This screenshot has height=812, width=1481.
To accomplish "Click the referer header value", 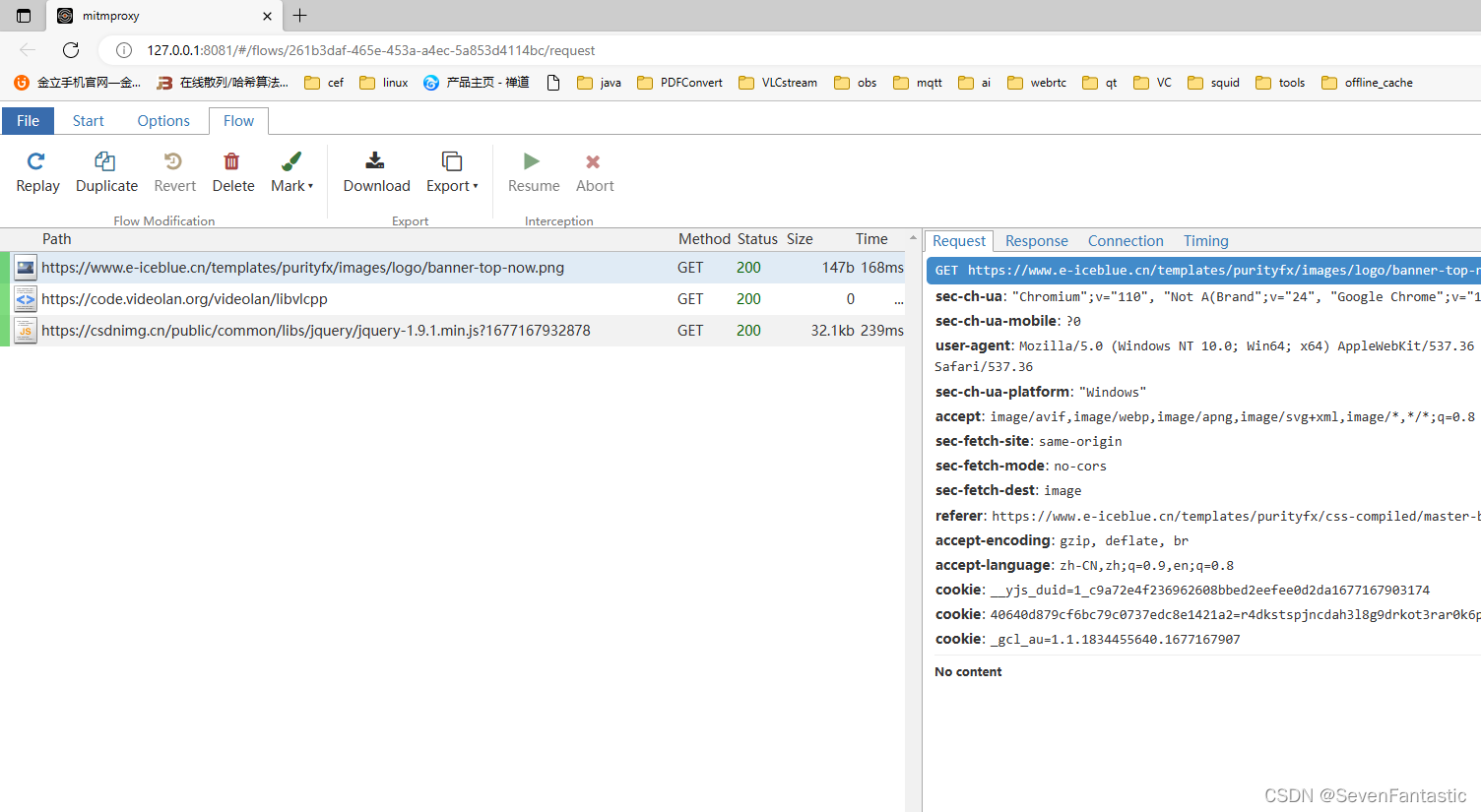I will coord(1236,517).
